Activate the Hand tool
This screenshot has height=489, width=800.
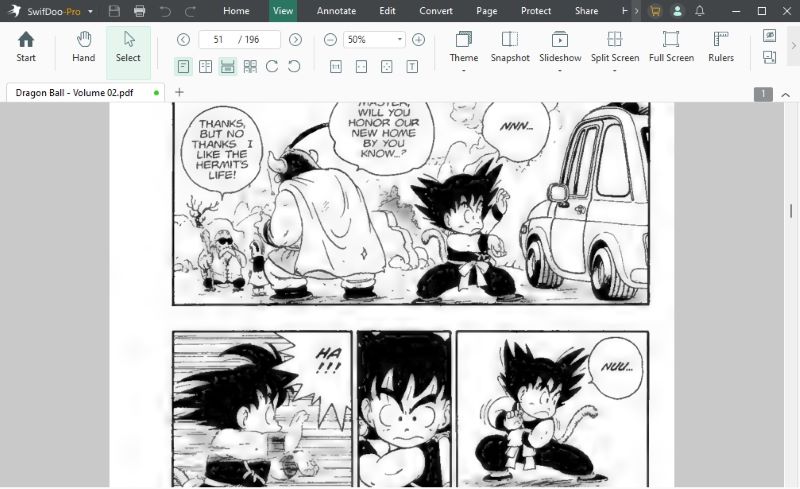(84, 47)
